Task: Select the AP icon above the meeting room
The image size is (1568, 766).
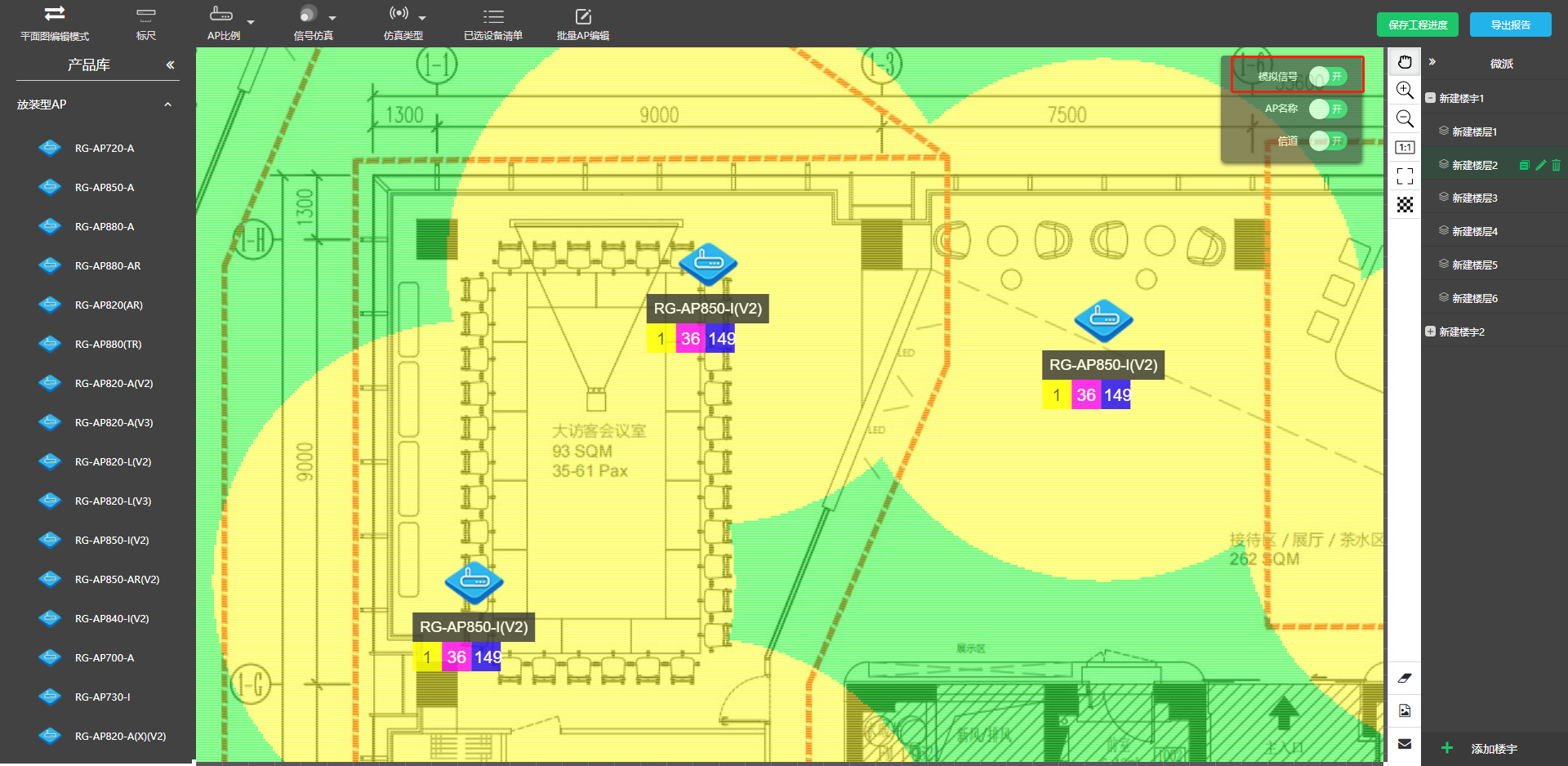Action: pyautogui.click(x=708, y=264)
